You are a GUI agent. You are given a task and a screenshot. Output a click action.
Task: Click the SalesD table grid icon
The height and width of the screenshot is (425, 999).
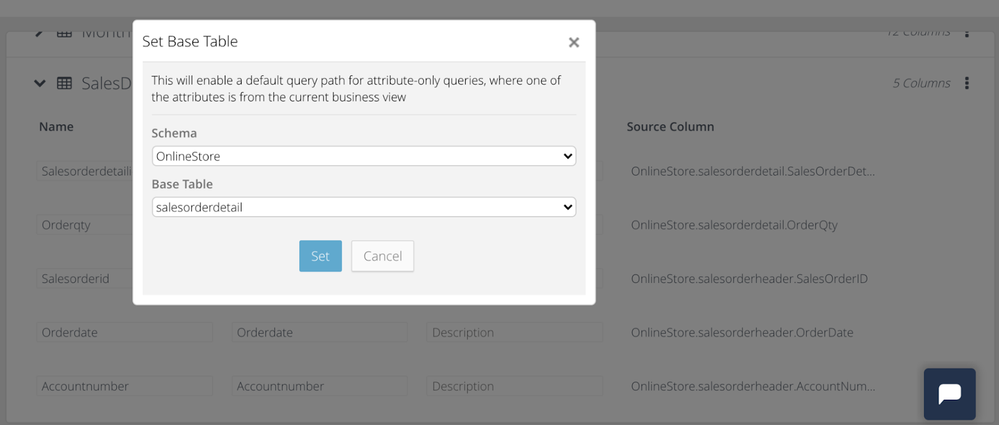coord(64,84)
